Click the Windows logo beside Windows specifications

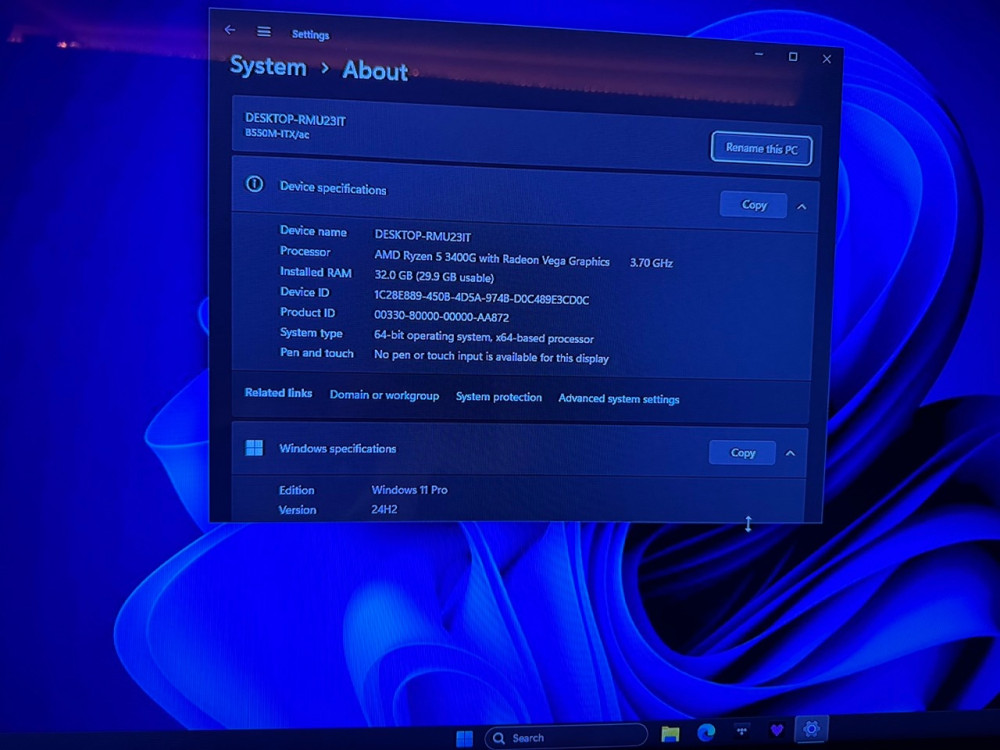[x=255, y=448]
